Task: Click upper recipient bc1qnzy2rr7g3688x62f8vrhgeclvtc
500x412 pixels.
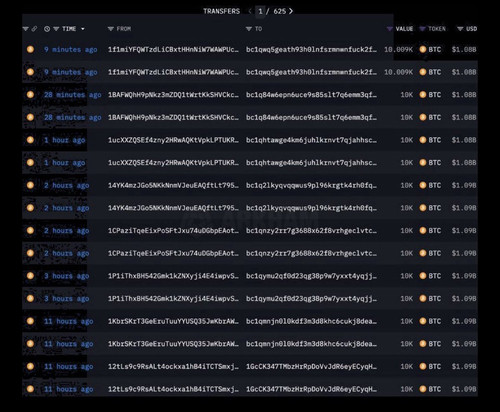Action: pyautogui.click(x=311, y=231)
